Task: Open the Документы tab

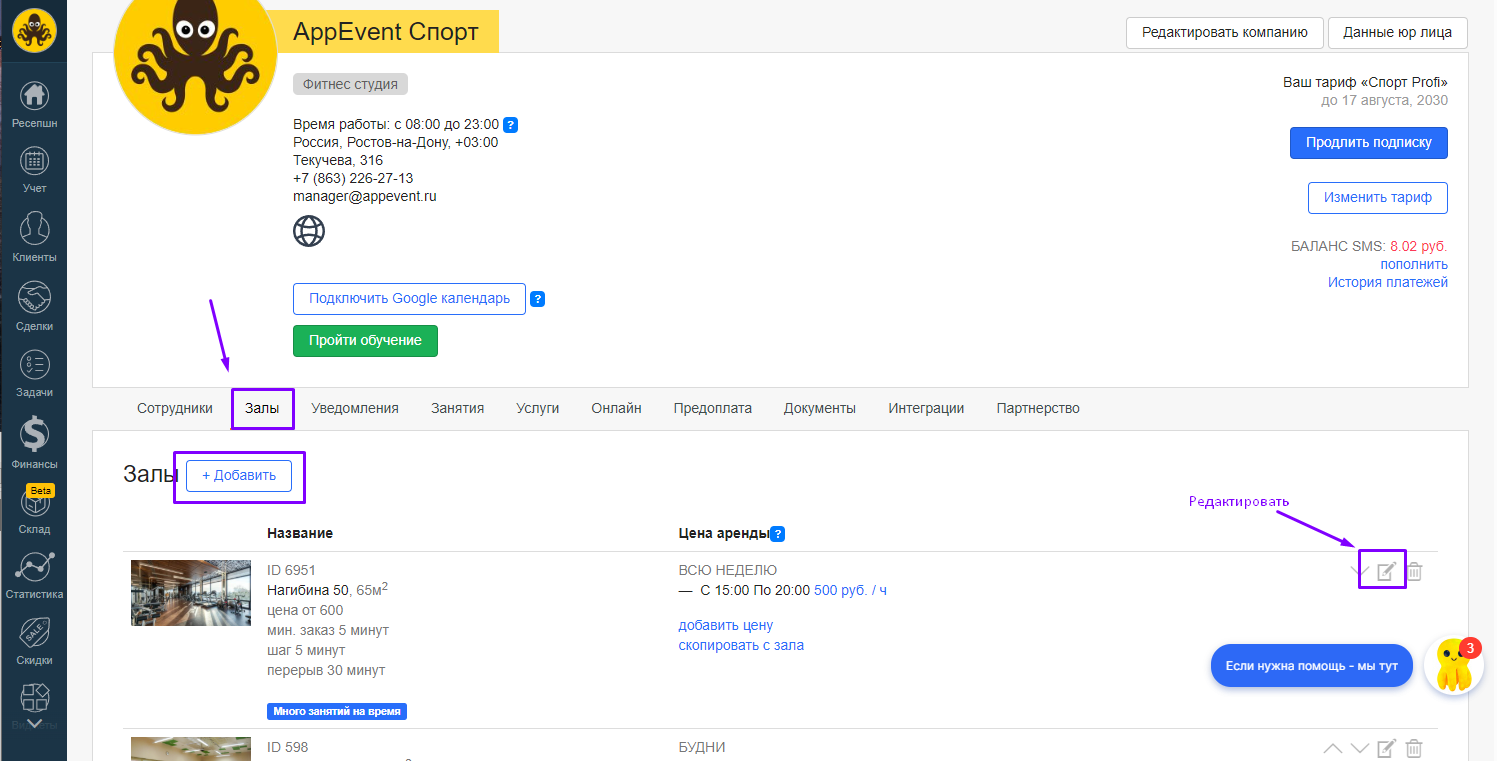Action: (820, 408)
